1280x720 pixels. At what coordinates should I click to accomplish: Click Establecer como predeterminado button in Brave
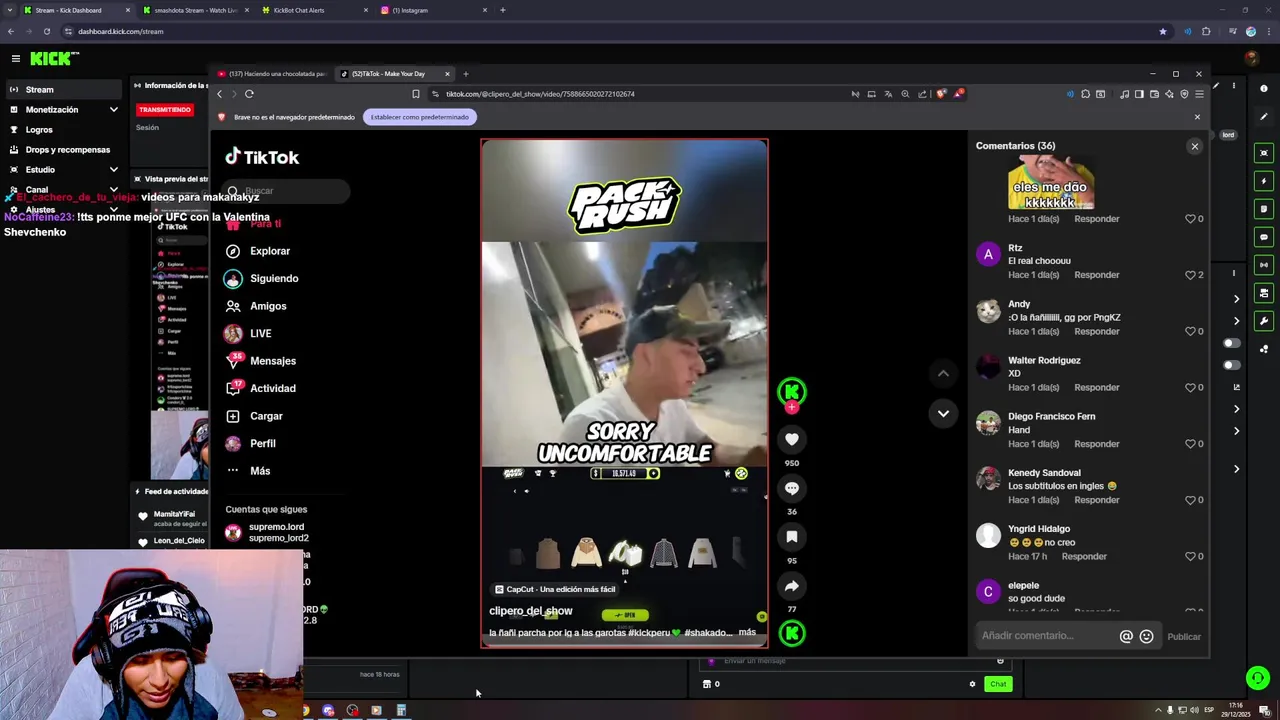tap(420, 117)
